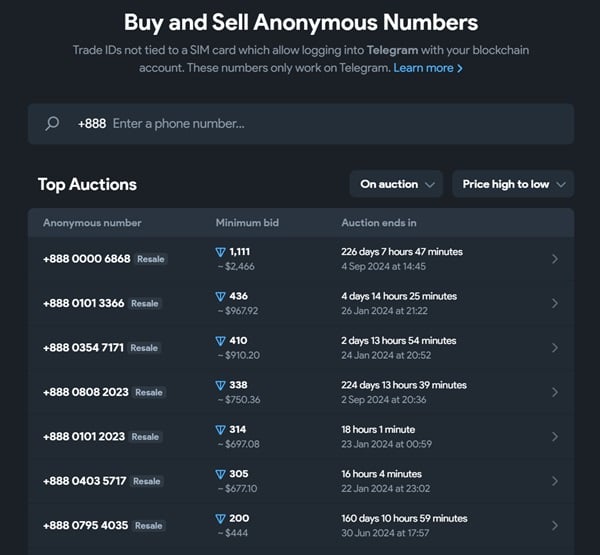Click the search magnifier icon
This screenshot has width=600, height=555.
click(x=53, y=124)
